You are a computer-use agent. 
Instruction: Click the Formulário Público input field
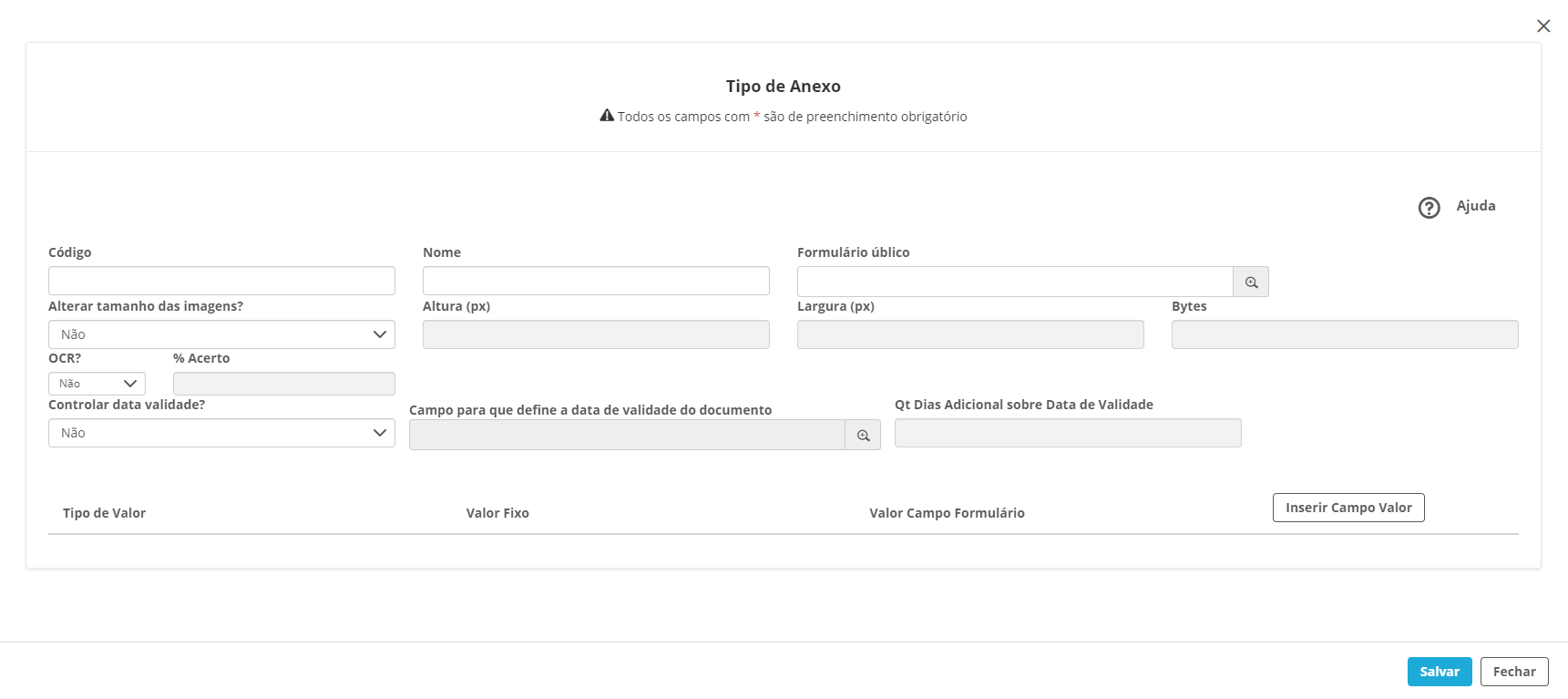click(x=1014, y=282)
